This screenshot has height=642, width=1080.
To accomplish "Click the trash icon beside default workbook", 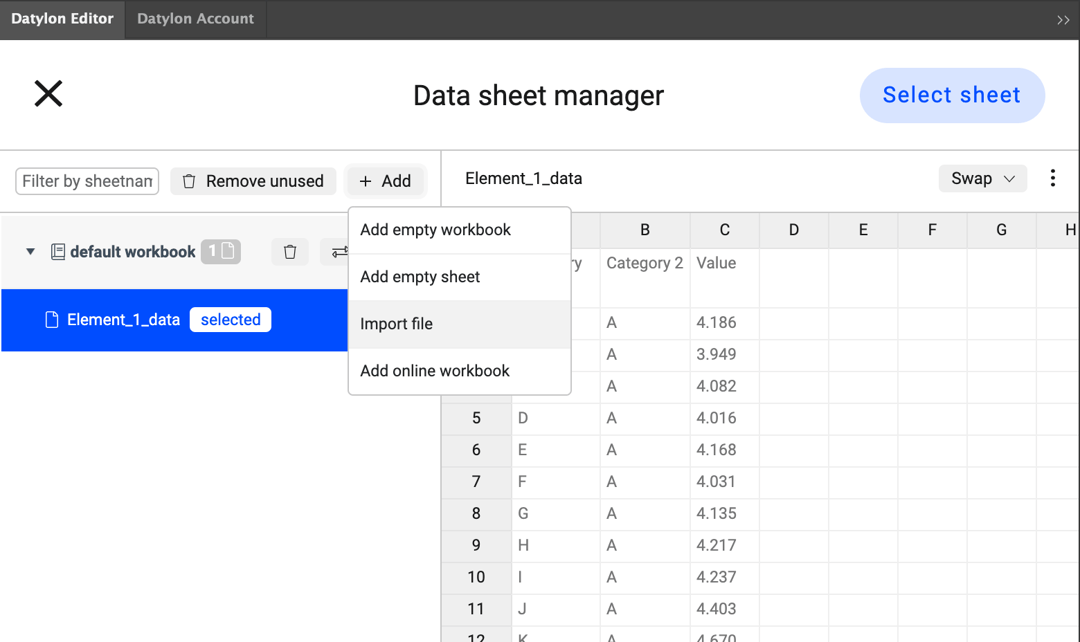I will 290,252.
